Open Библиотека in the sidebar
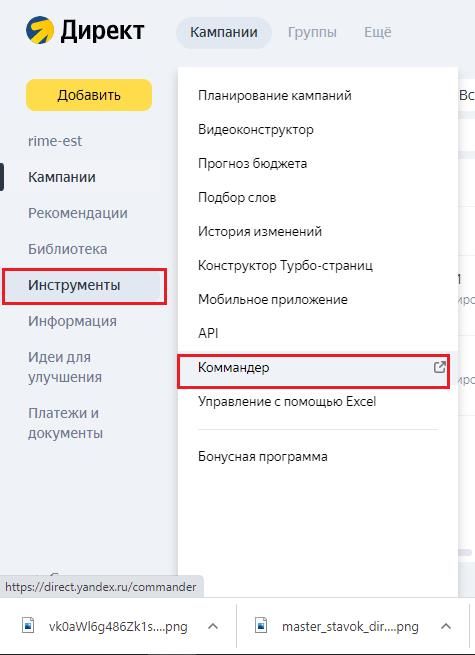The image size is (475, 655). (67, 249)
